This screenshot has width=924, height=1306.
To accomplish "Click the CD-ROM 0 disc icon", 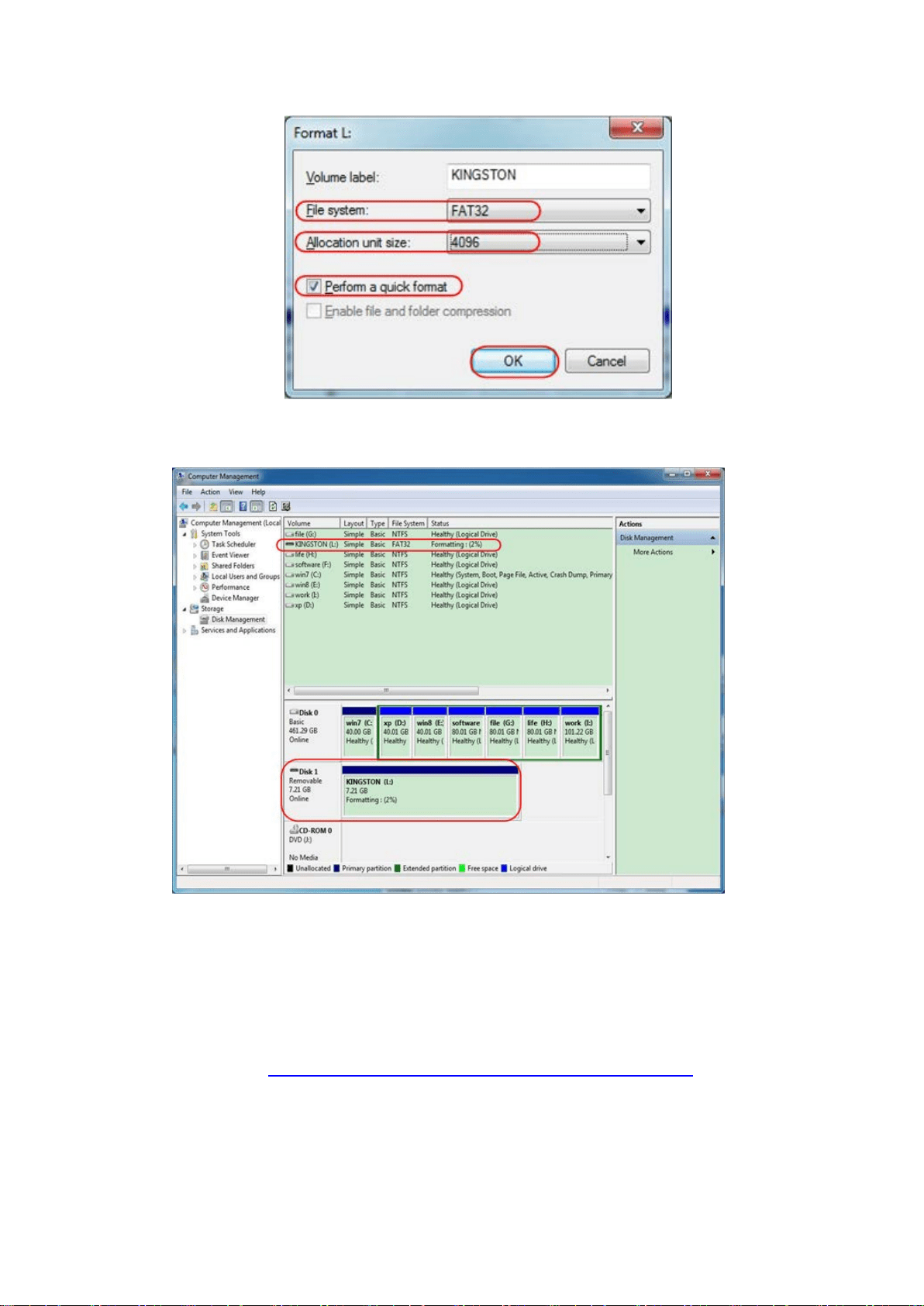I will point(294,829).
